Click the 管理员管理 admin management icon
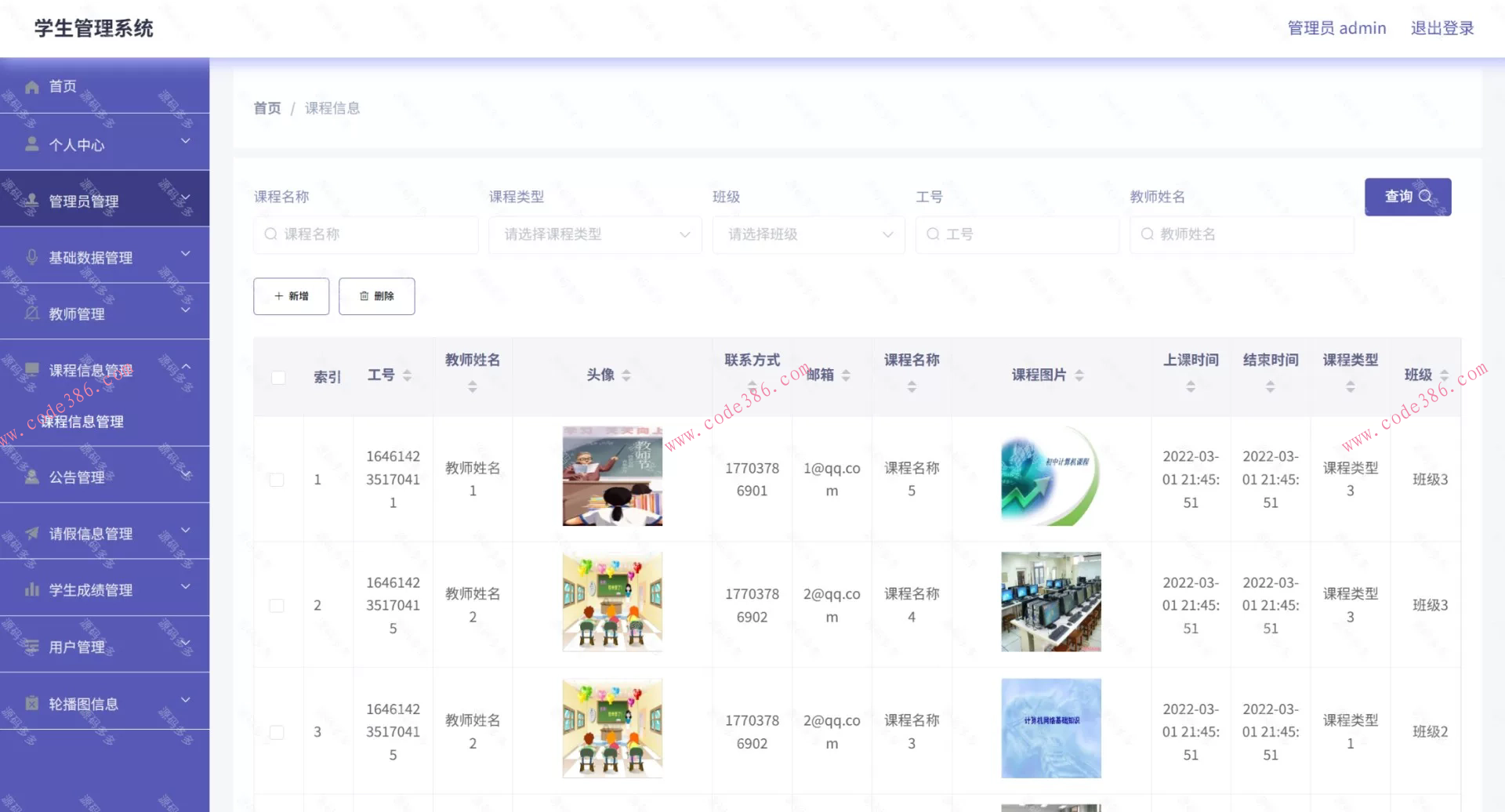Screen dimensions: 1505x812 tap(32, 200)
